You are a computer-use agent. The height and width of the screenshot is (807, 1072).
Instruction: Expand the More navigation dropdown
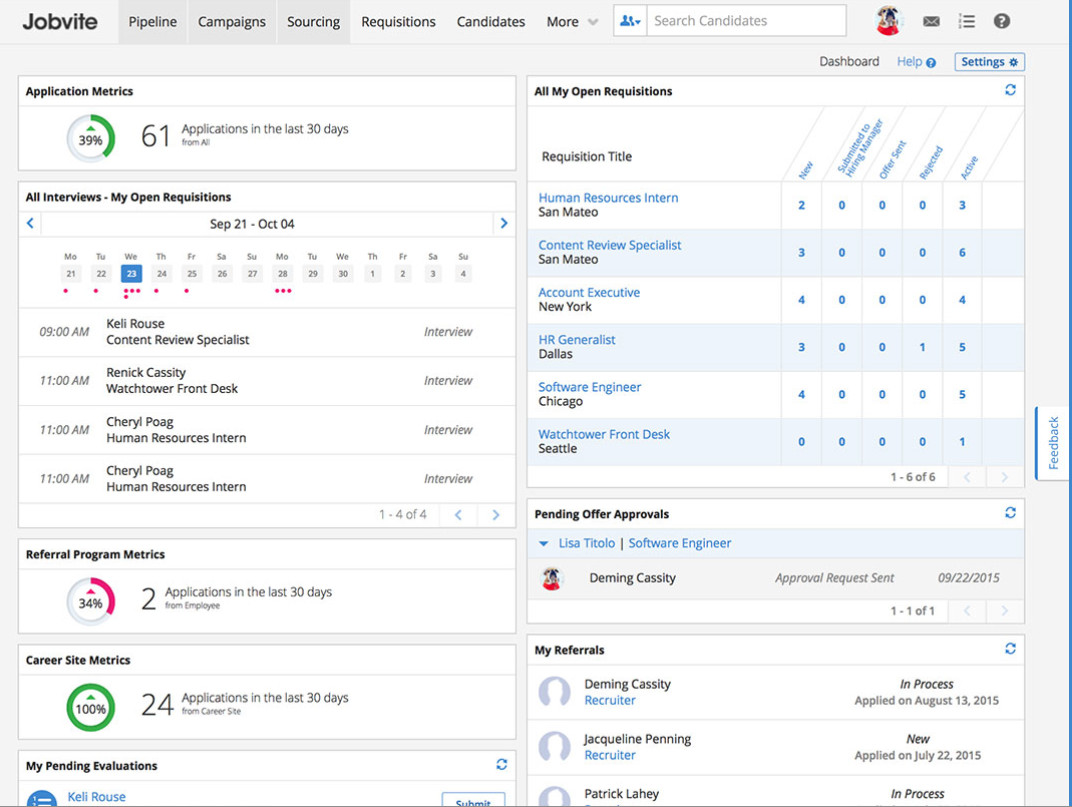pyautogui.click(x=571, y=21)
